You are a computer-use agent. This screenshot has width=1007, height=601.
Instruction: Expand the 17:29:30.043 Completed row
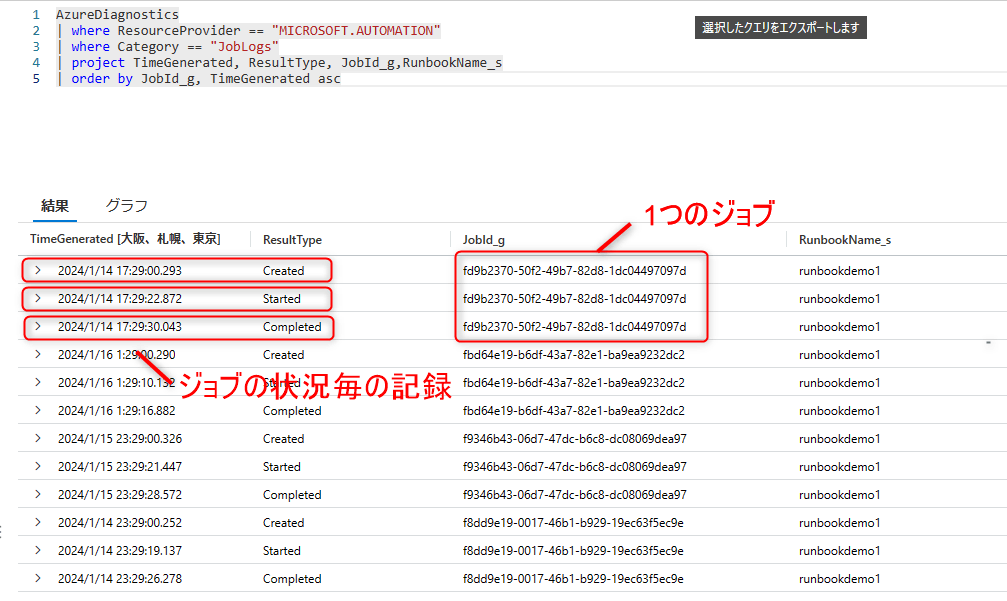tap(38, 326)
